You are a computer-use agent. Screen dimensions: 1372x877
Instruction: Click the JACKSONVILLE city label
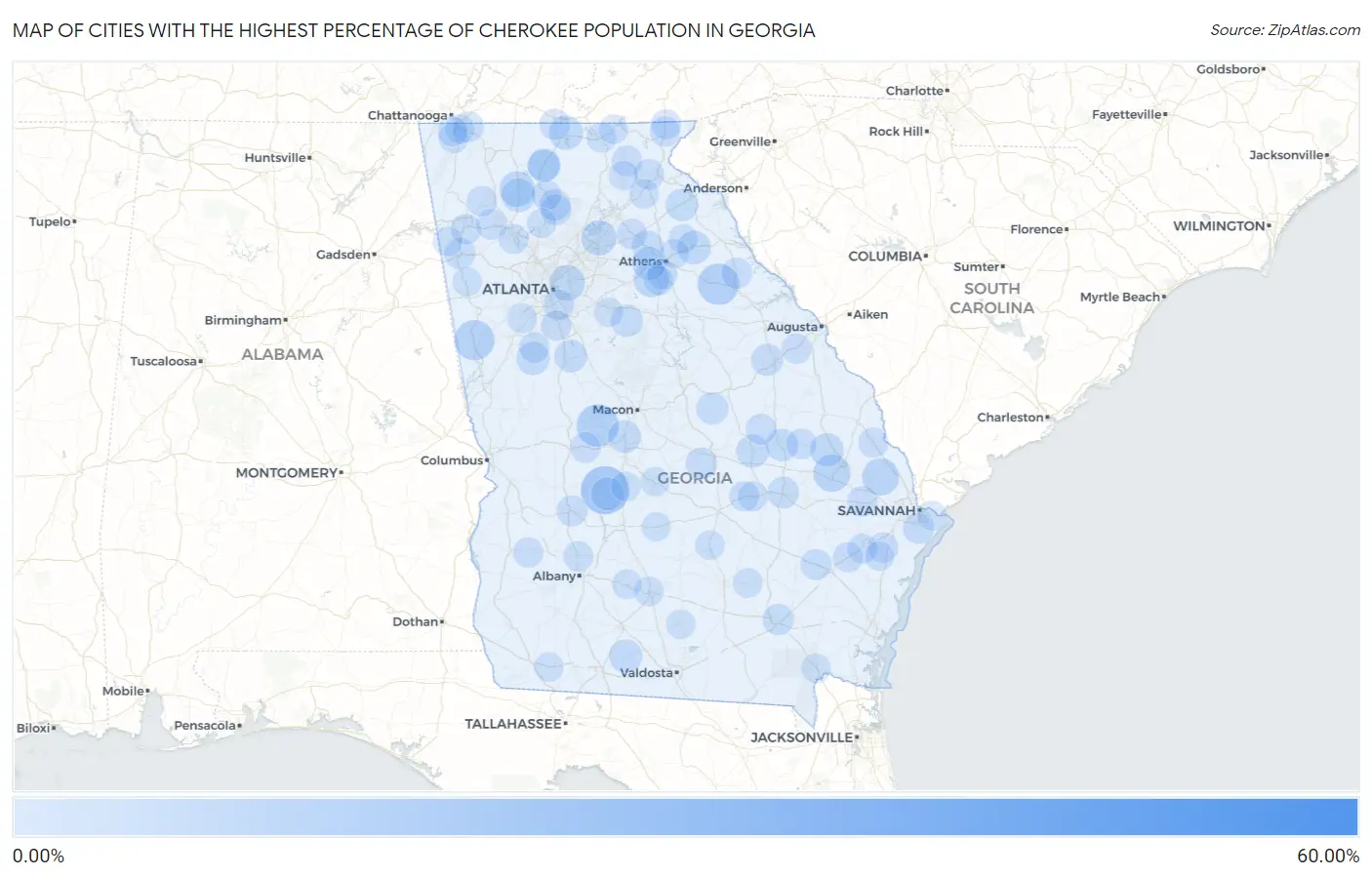pos(802,737)
